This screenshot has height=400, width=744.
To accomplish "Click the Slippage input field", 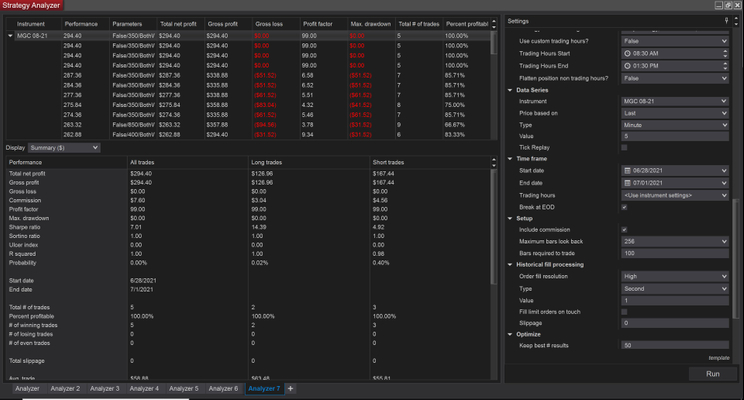I will (x=675, y=323).
